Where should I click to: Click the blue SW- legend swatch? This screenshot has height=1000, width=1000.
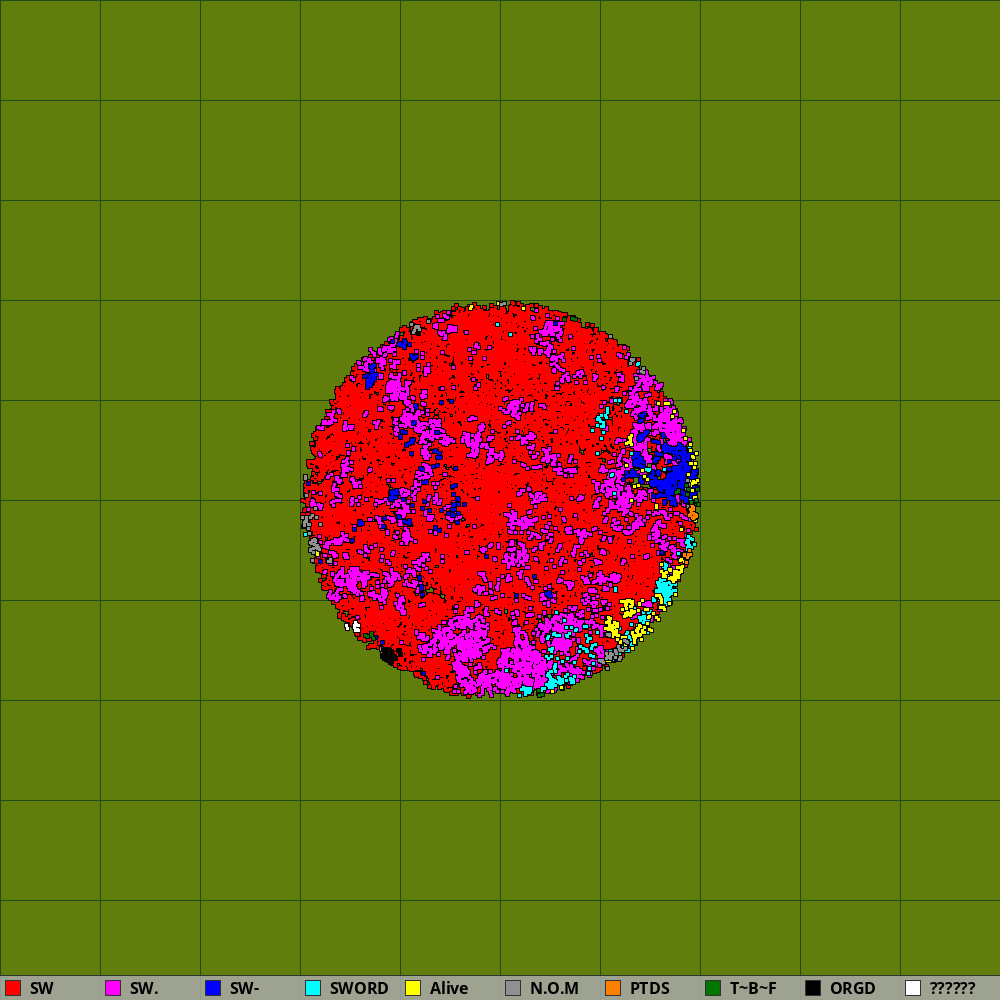pyautogui.click(x=213, y=988)
